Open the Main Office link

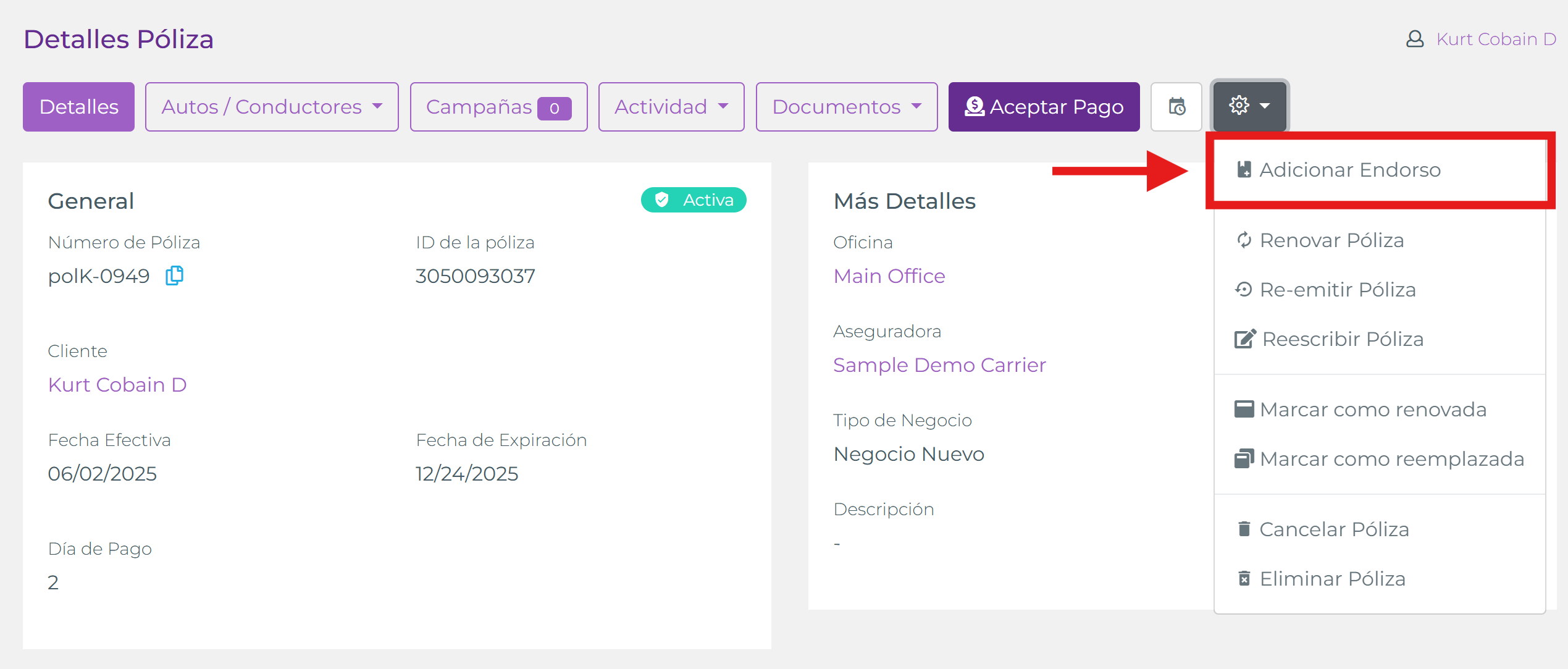click(889, 276)
